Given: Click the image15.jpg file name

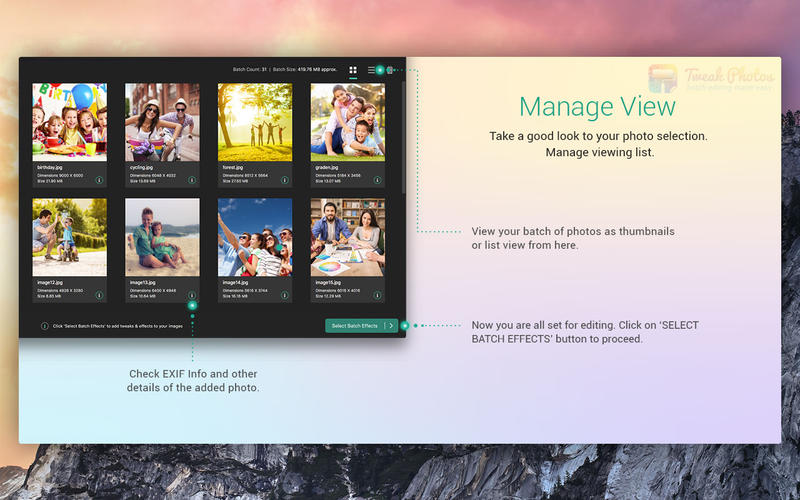Looking at the screenshot, I should click(x=328, y=282).
